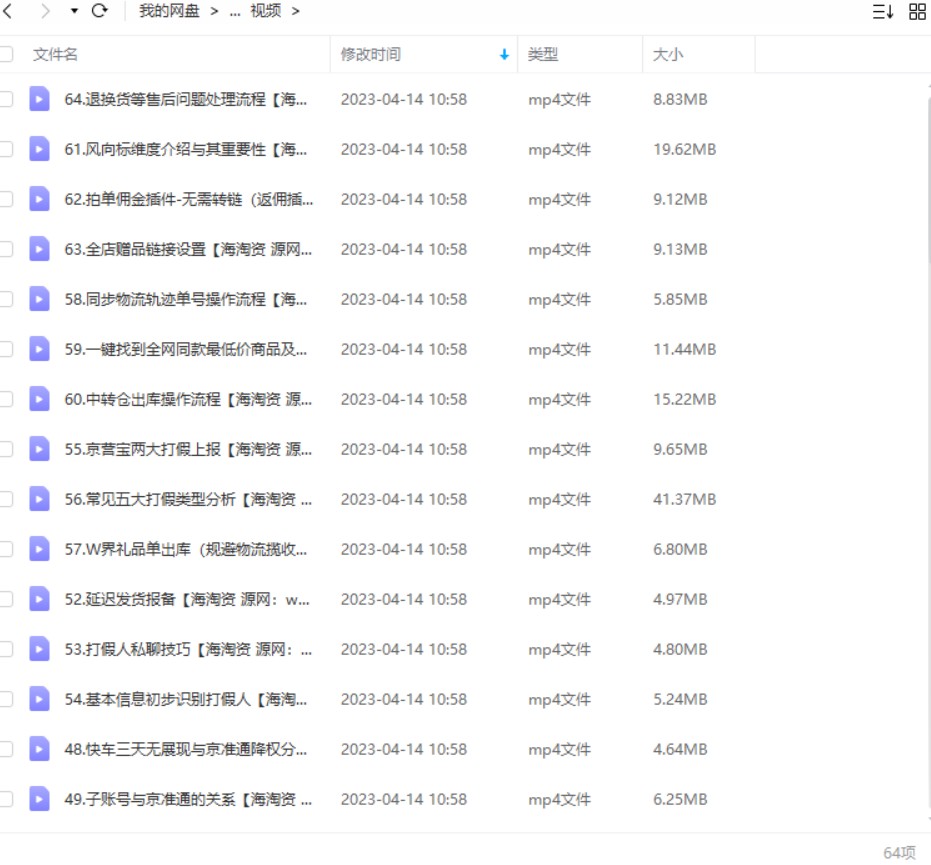Click video icon of 64.退换货等售后问题处理流程
The width and height of the screenshot is (931, 865).
click(39, 99)
